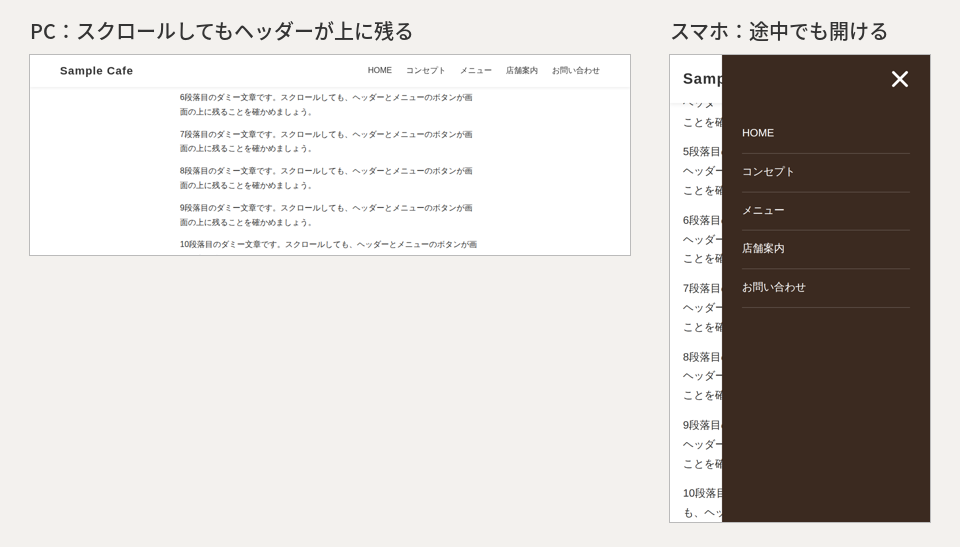The width and height of the screenshot is (960, 547).
Task: Open お問い合わせ in the PC header navigation
Action: click(576, 70)
